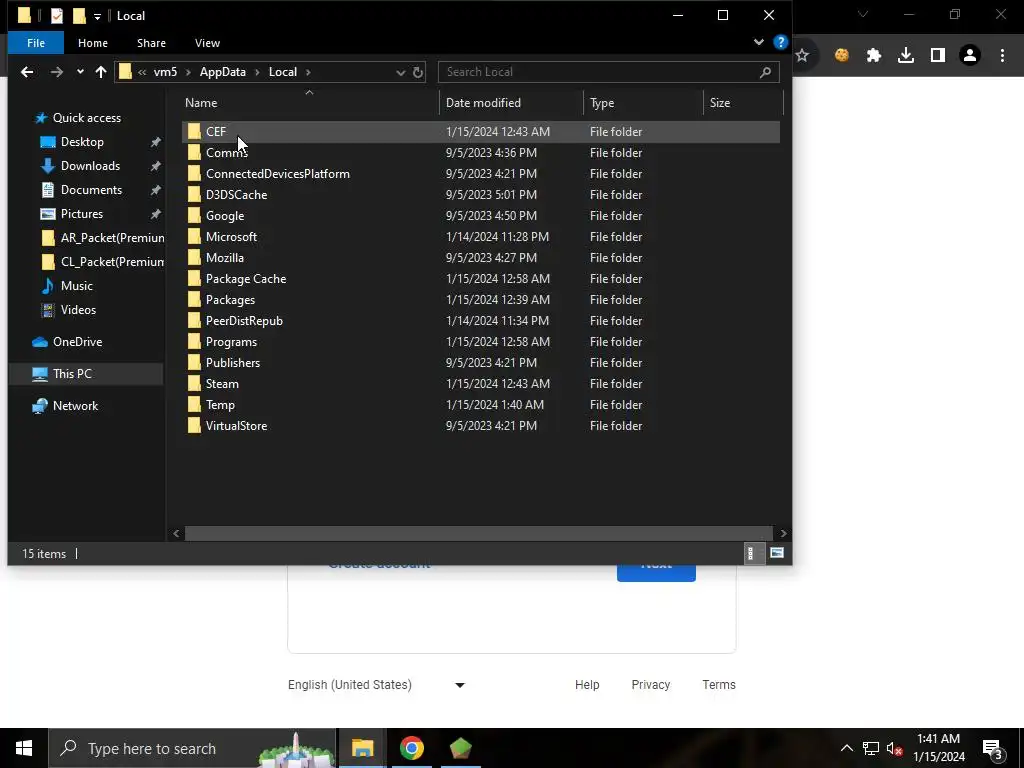
Task: Open Music in navigation pane
Action: point(76,286)
